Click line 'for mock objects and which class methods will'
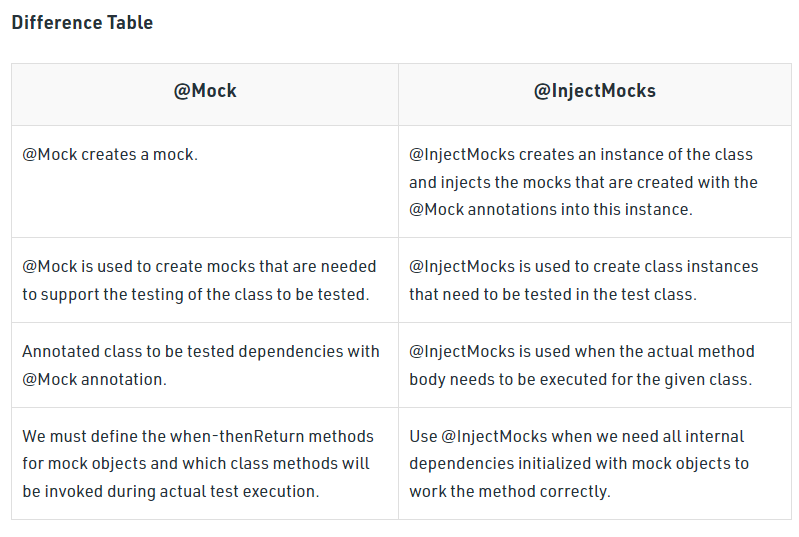 click(196, 464)
